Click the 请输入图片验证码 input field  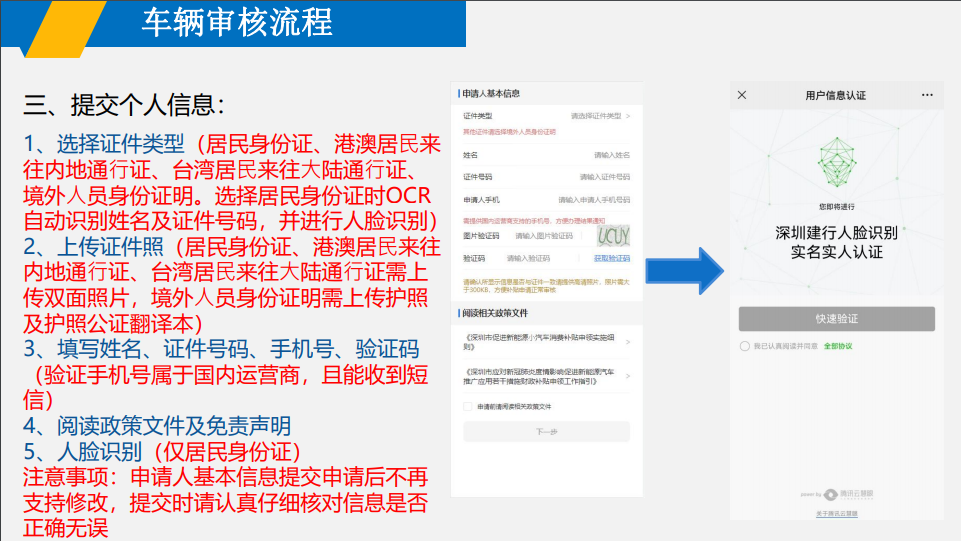pyautogui.click(x=544, y=236)
